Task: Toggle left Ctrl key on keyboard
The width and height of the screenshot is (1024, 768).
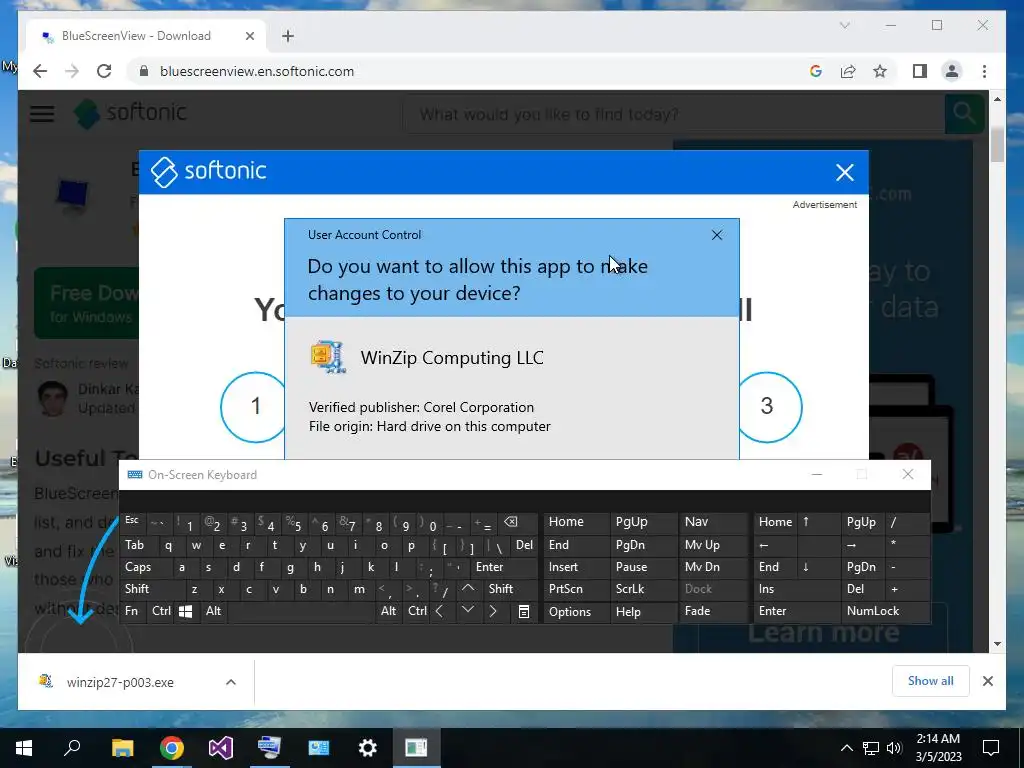Action: pos(161,611)
